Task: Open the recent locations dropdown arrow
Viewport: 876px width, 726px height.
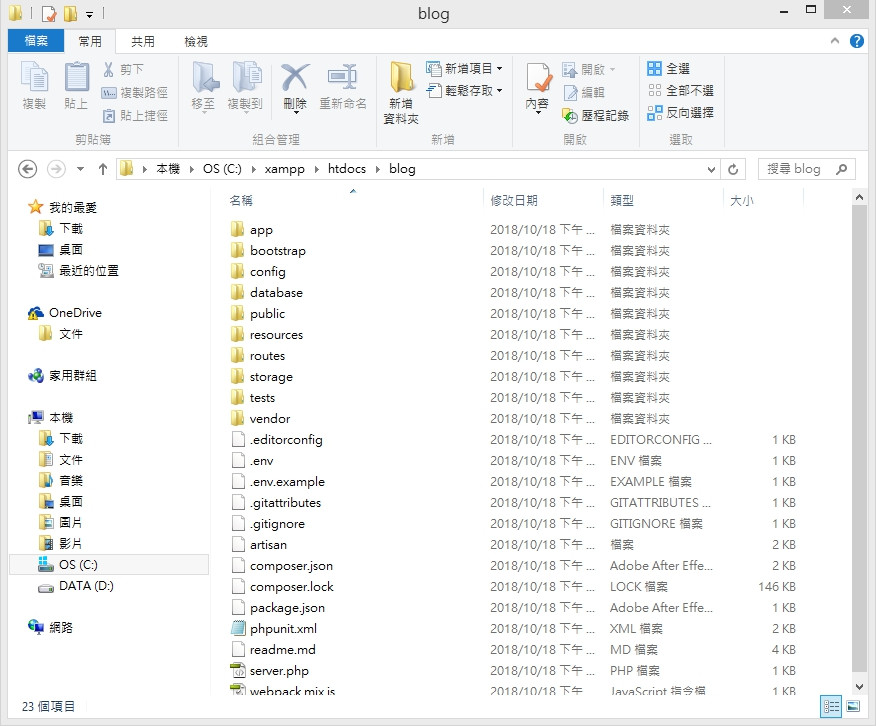Action: [80, 169]
